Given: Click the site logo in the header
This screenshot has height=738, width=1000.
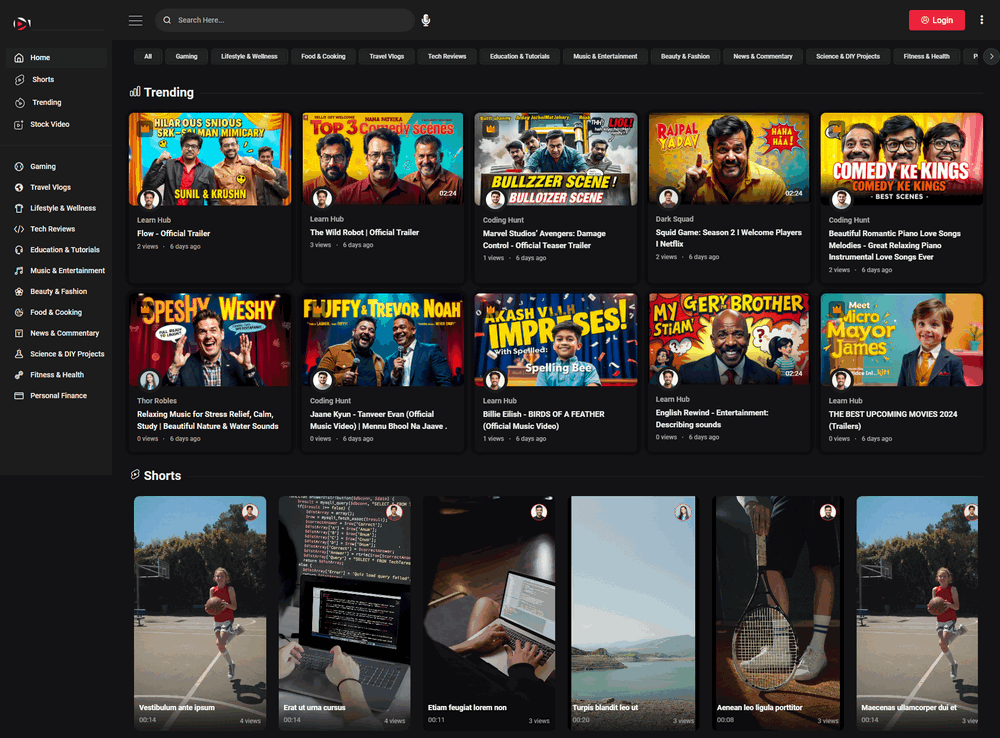Looking at the screenshot, I should 22,24.
